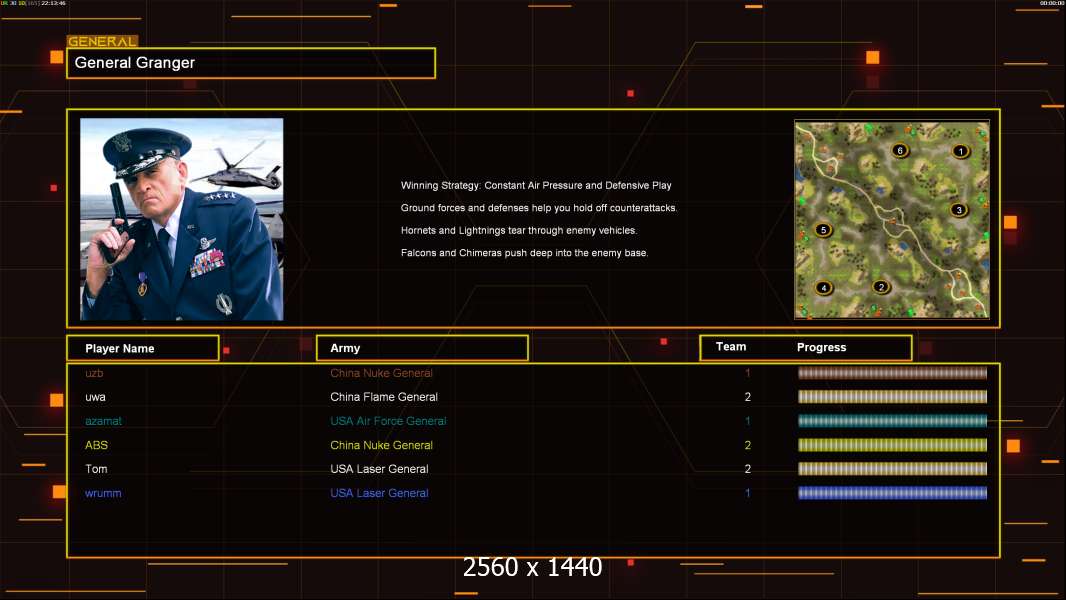The image size is (1066, 600).
Task: Click team number for azamat
Action: click(748, 421)
